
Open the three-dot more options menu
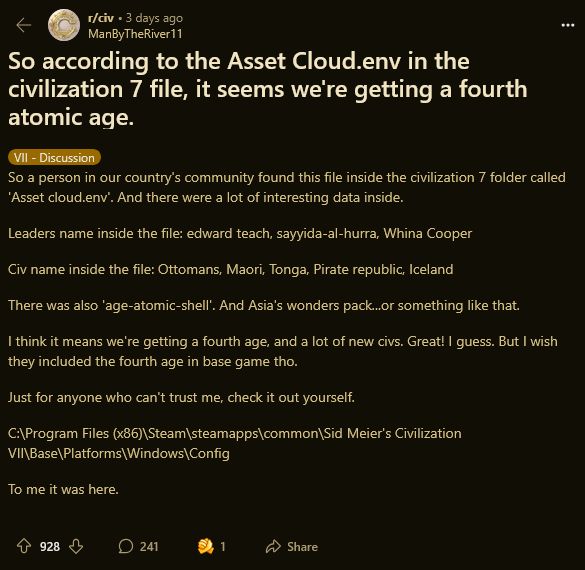click(x=567, y=25)
